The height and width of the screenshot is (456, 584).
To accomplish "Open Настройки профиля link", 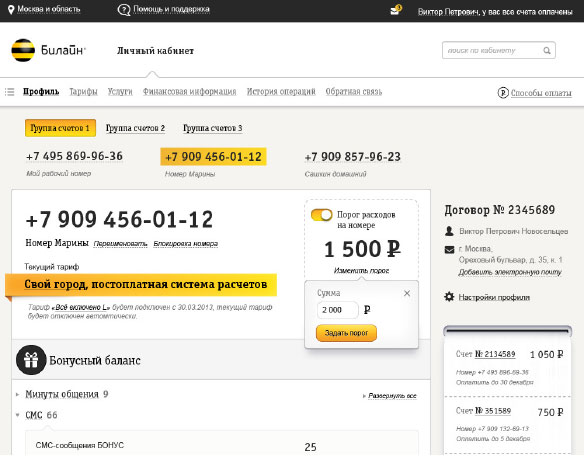I will [x=494, y=297].
